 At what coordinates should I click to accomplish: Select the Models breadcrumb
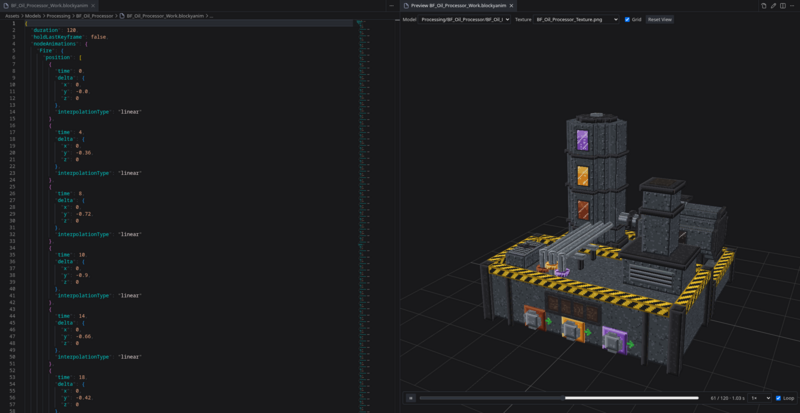coord(33,16)
